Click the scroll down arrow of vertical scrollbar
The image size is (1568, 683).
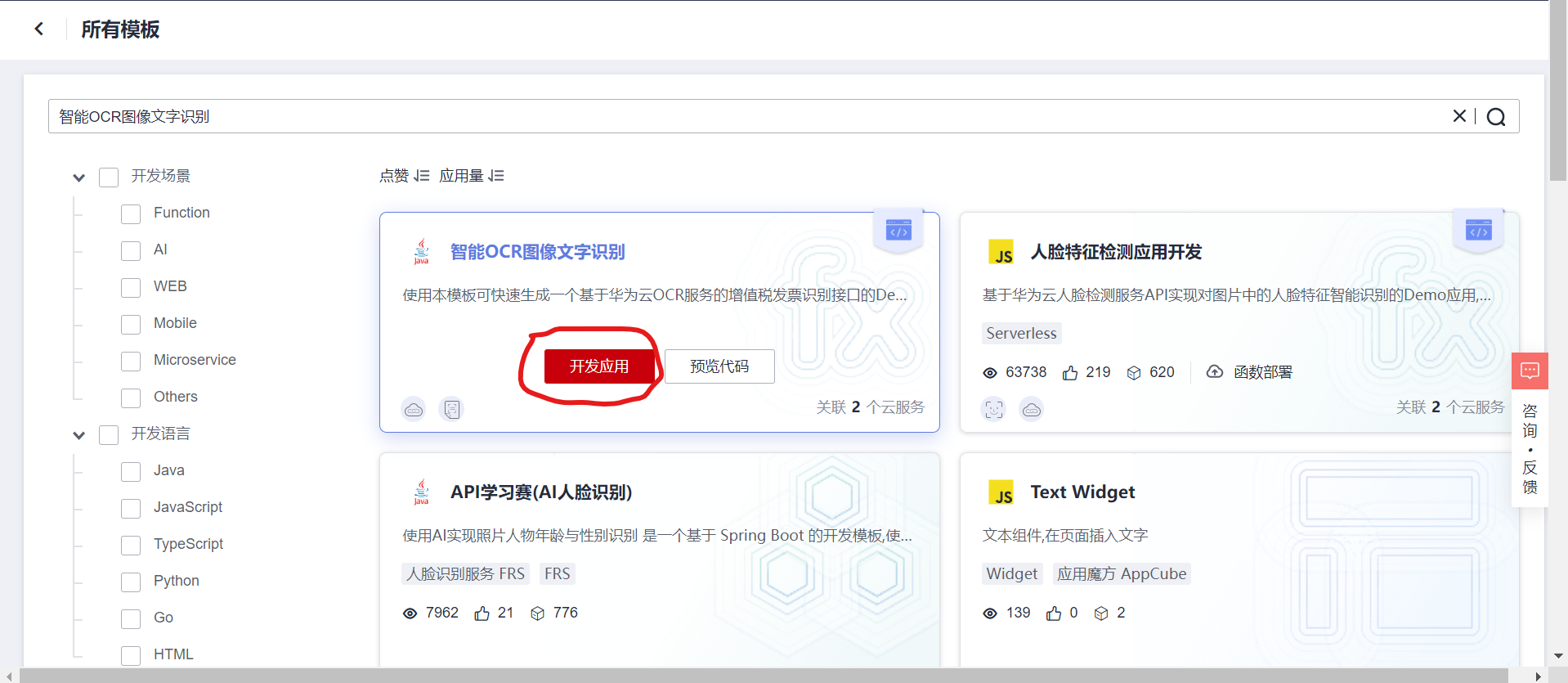coord(1558,656)
